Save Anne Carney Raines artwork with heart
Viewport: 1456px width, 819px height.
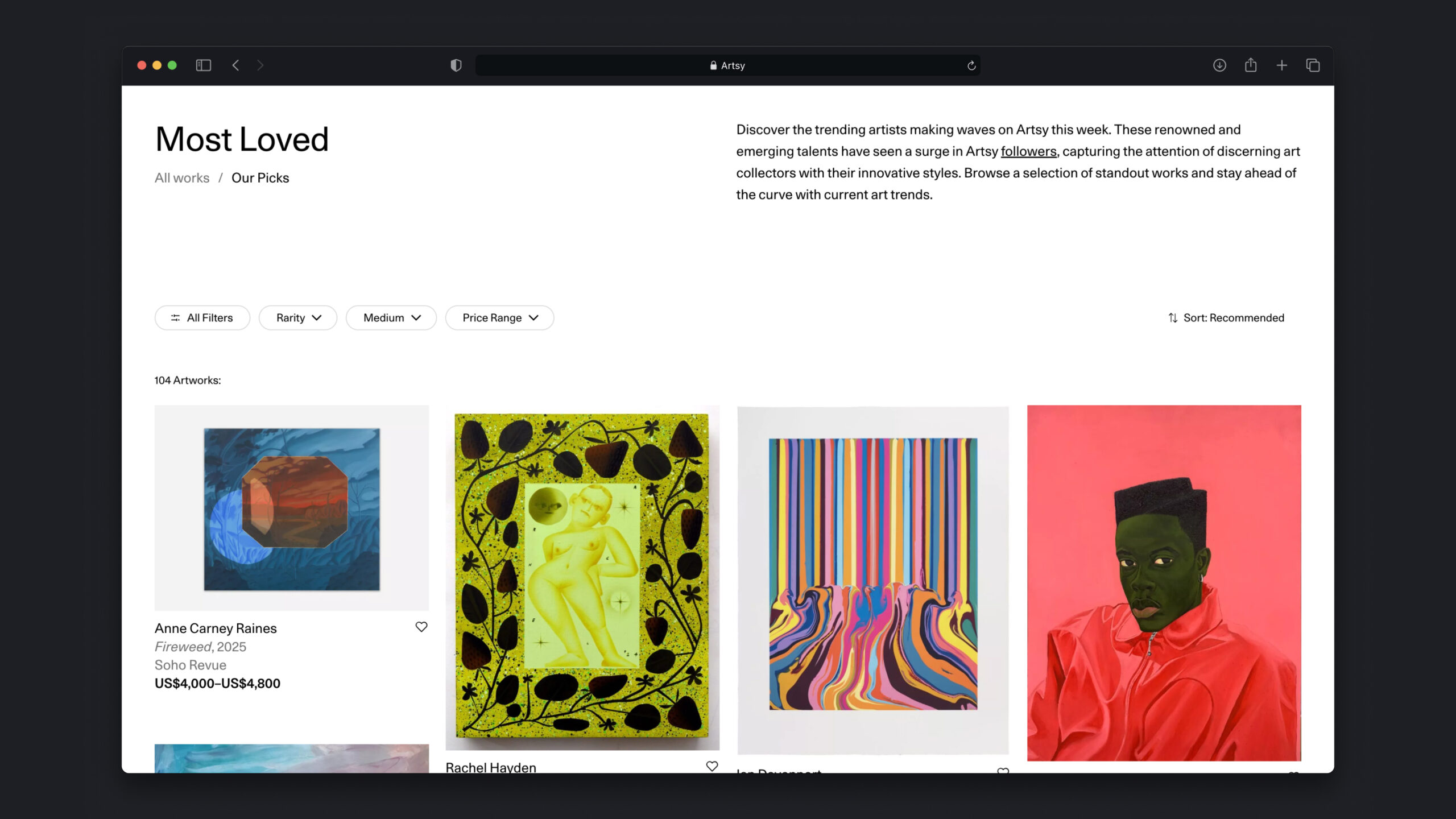pyautogui.click(x=421, y=627)
